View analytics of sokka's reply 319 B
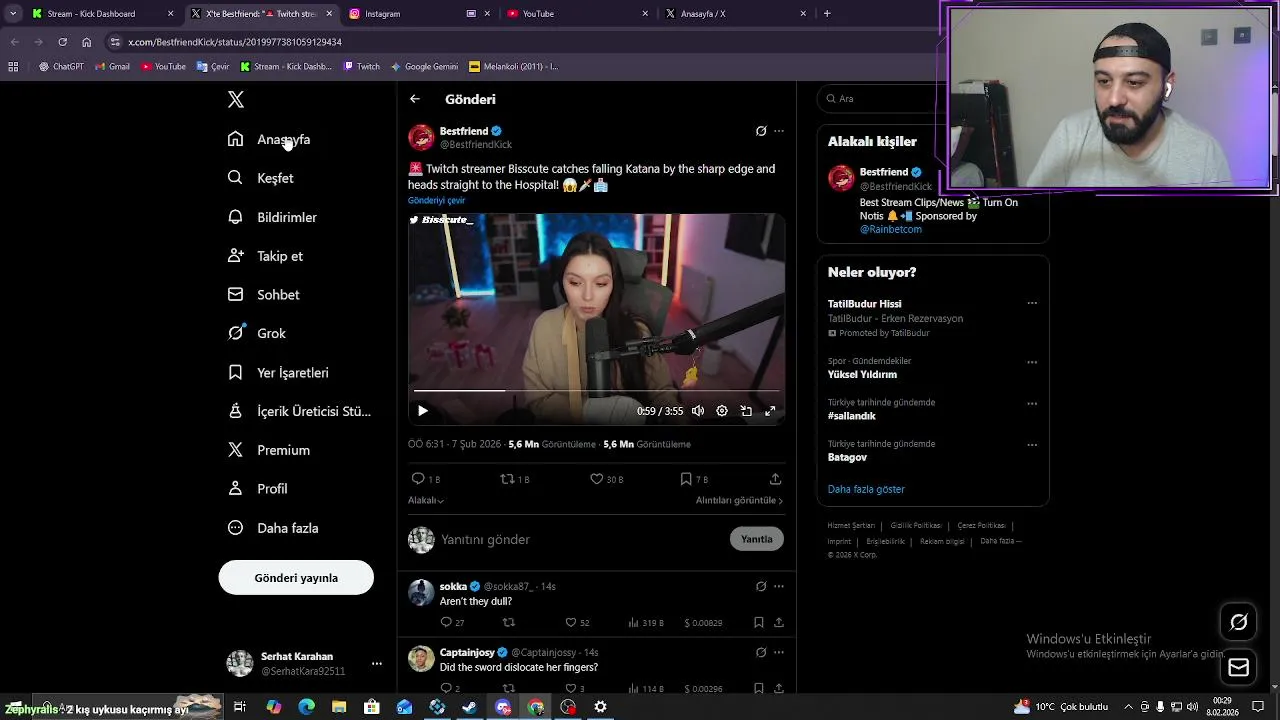1280x720 pixels. pos(646,623)
